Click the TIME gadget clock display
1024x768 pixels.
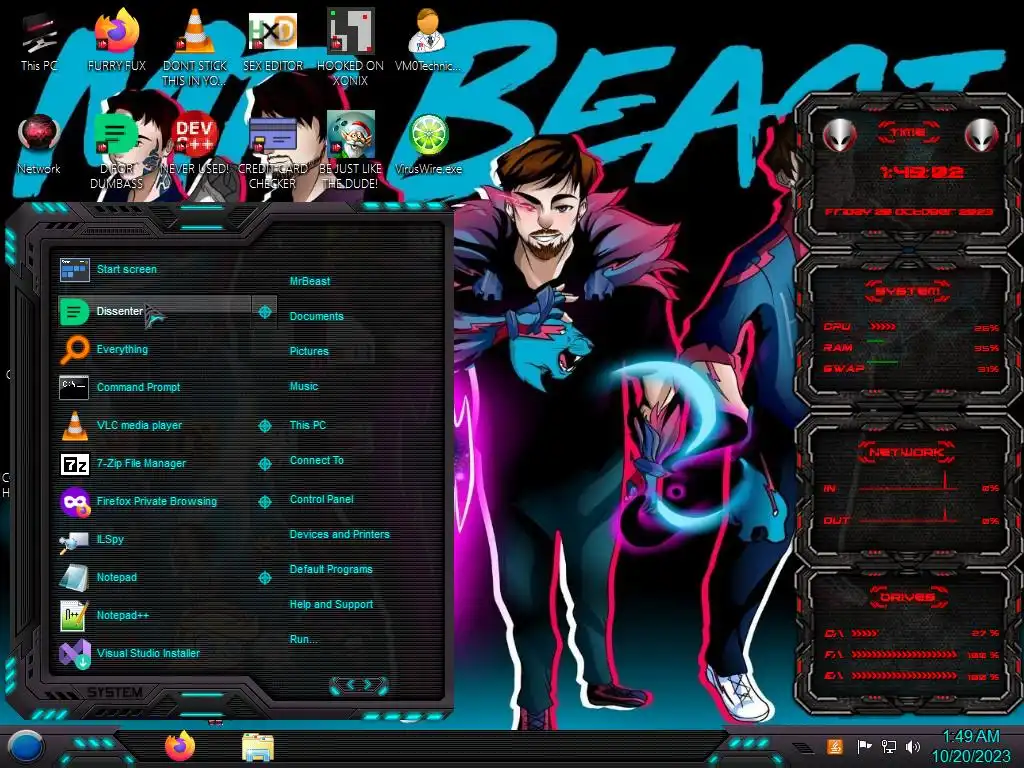(x=921, y=172)
